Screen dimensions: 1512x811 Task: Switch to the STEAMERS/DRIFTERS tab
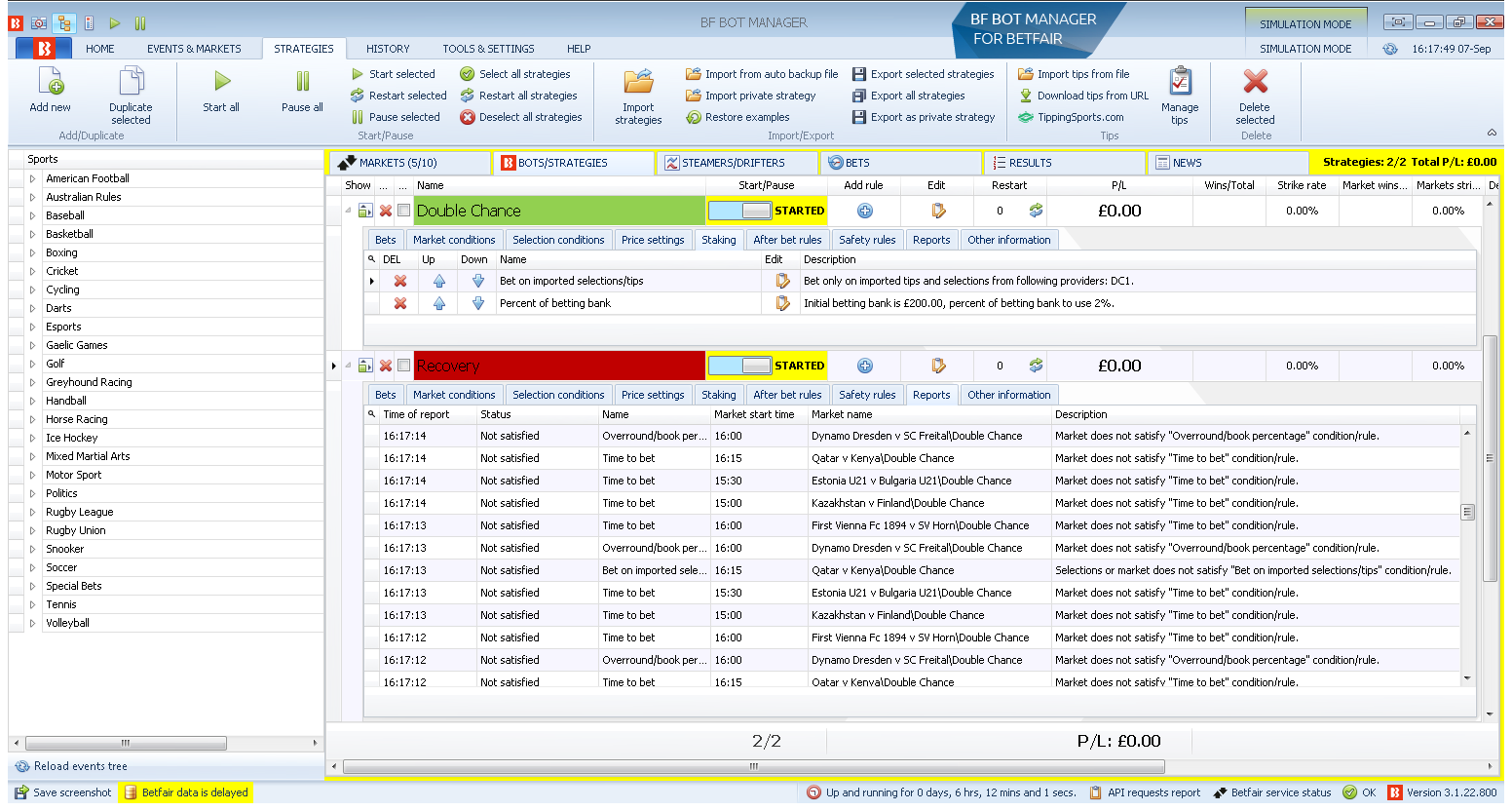pos(736,163)
